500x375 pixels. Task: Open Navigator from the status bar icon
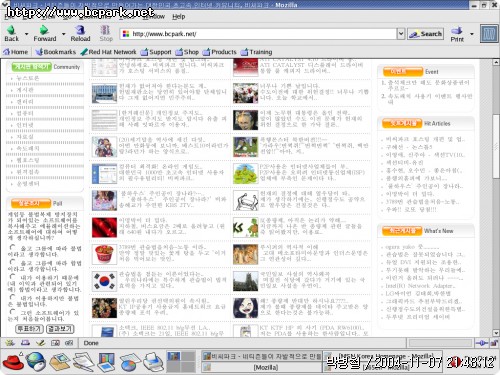coord(10,343)
